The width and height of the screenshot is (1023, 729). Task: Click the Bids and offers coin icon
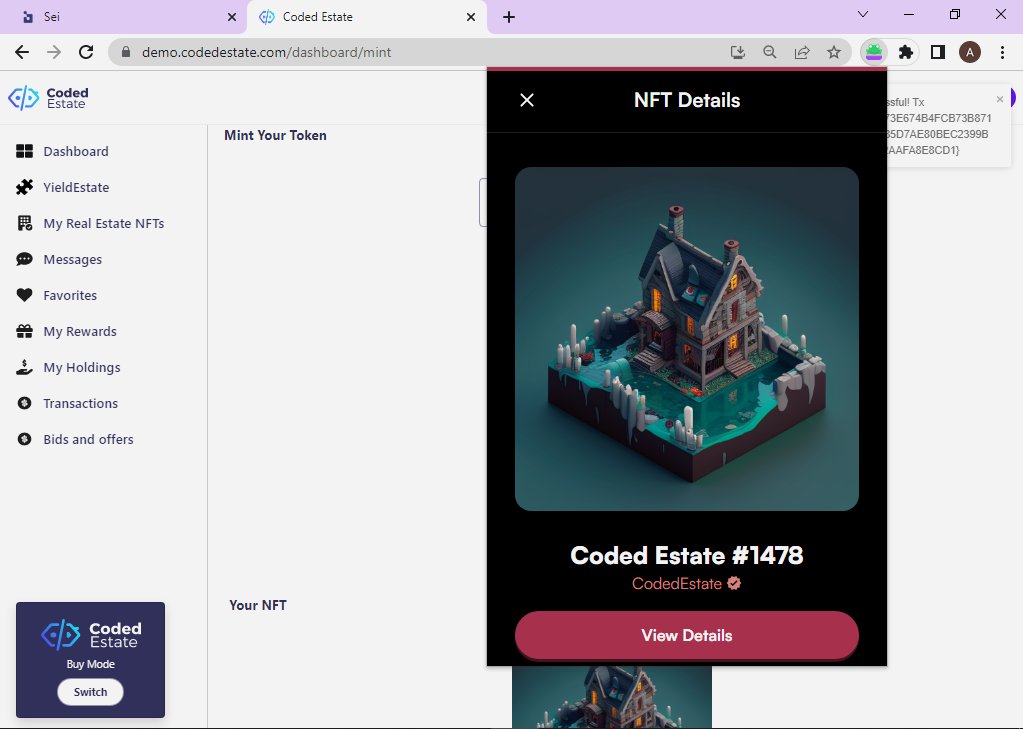pyautogui.click(x=24, y=439)
